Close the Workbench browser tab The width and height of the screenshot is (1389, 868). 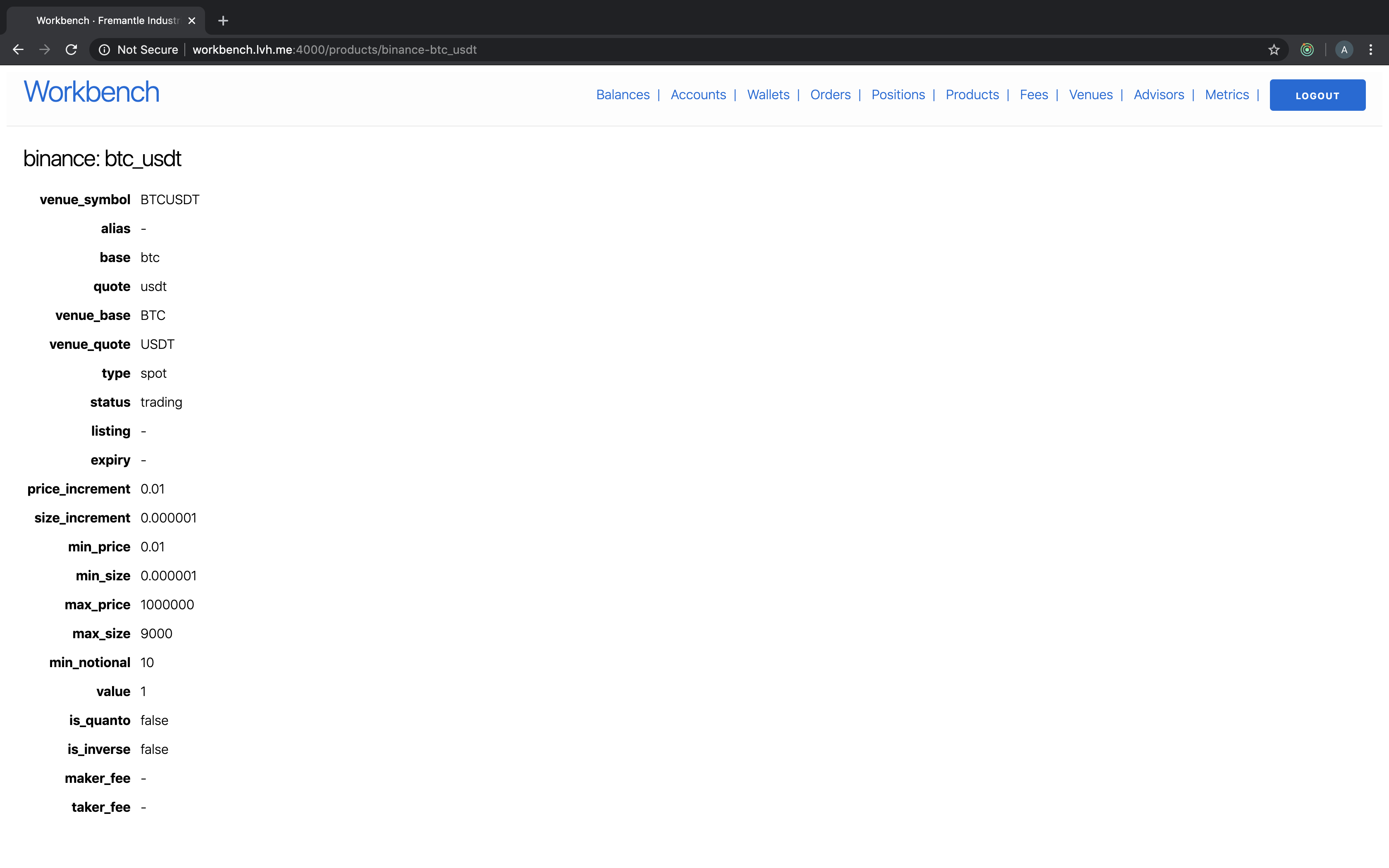click(x=192, y=21)
